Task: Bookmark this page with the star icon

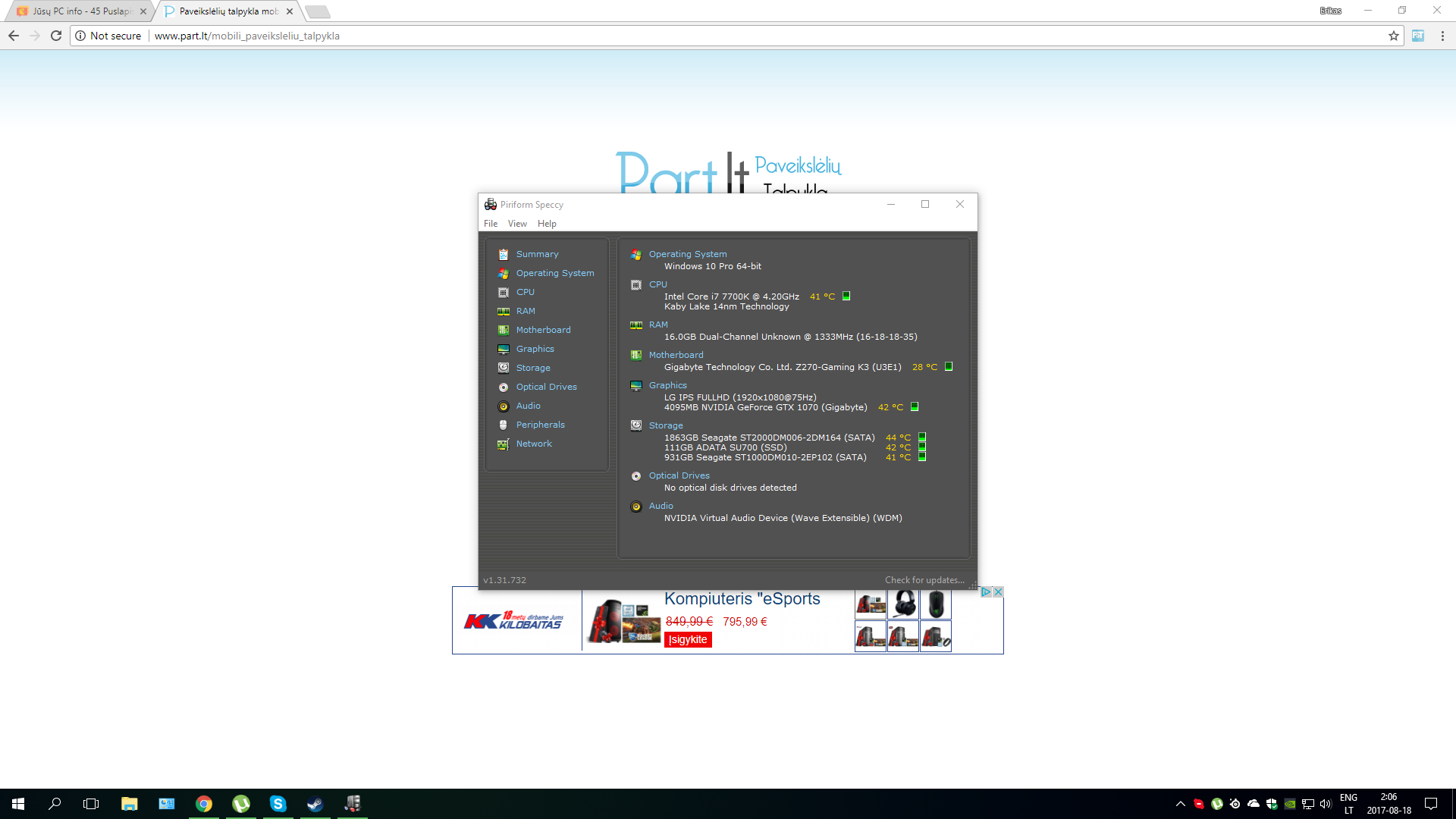Action: coord(1394,36)
